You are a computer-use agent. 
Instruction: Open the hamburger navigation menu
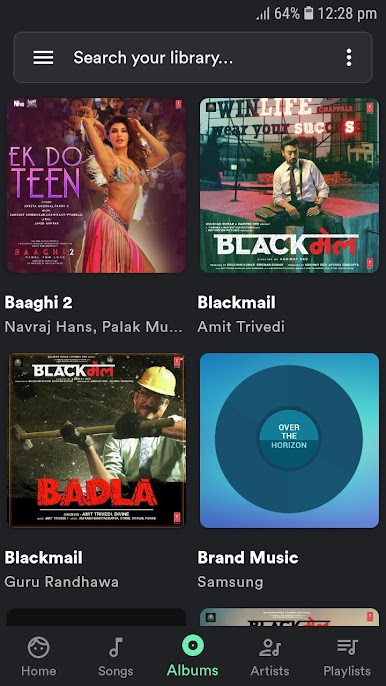(43, 57)
